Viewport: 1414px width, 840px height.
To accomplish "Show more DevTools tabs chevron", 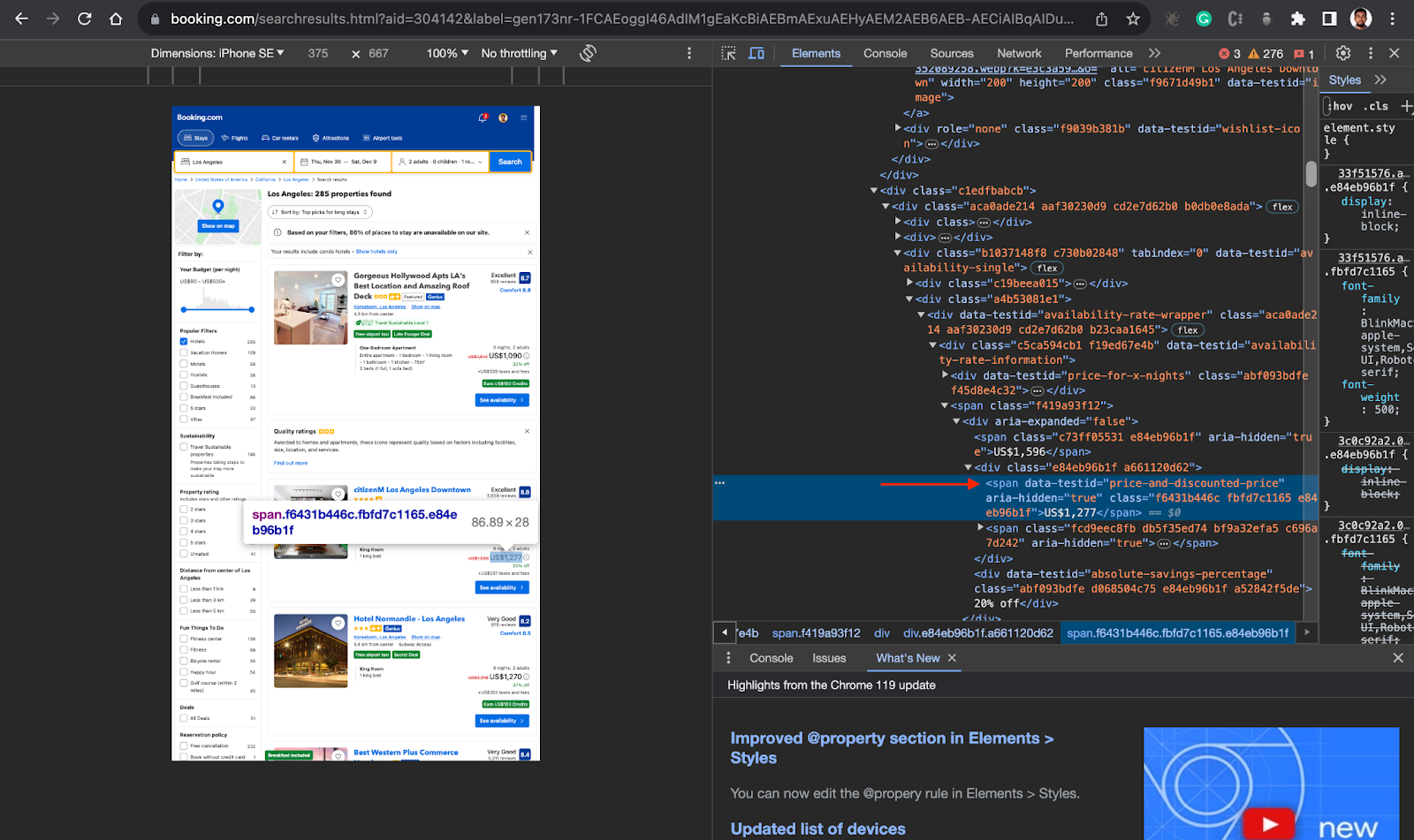I will tap(1154, 53).
